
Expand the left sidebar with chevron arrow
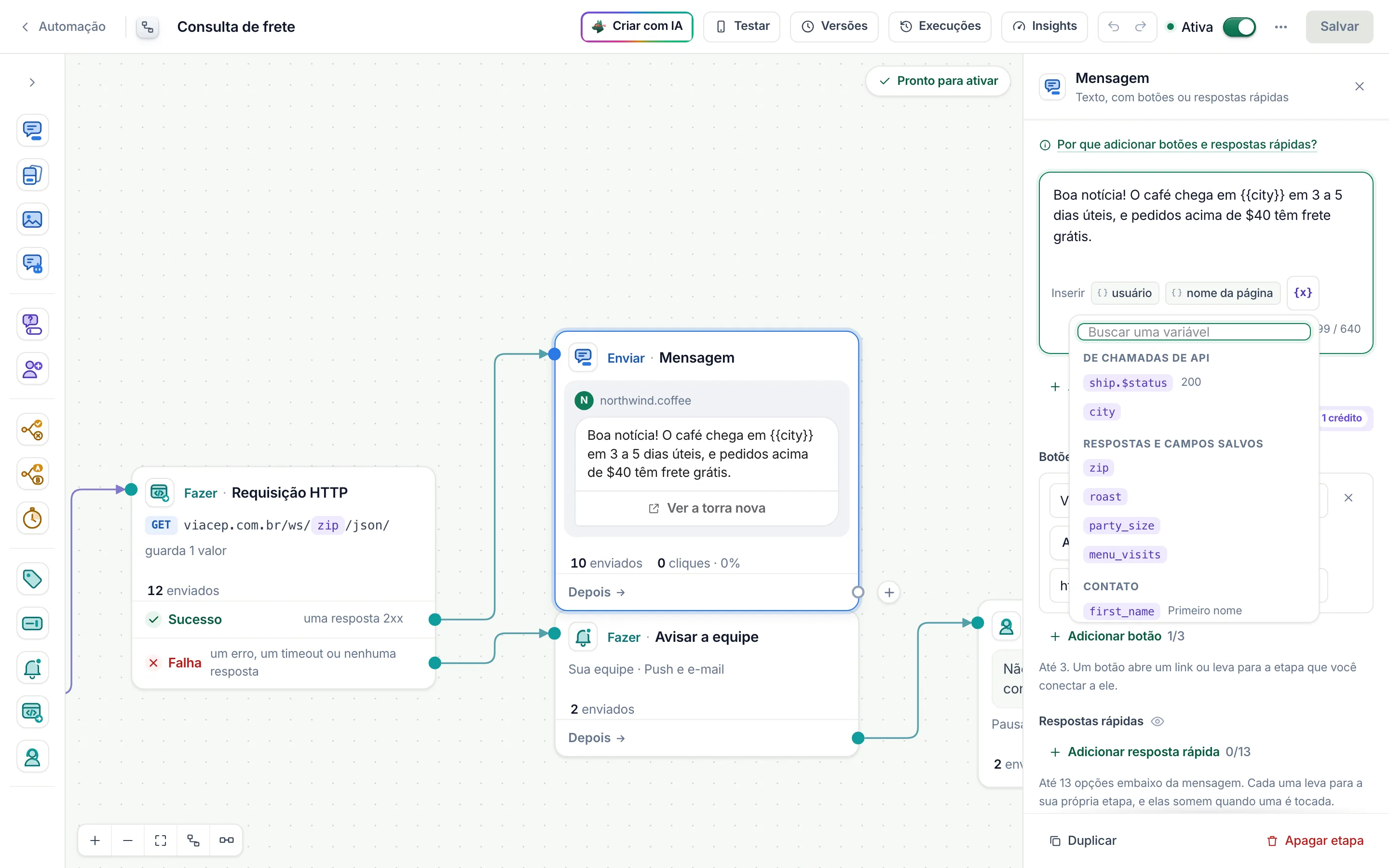[x=32, y=82]
